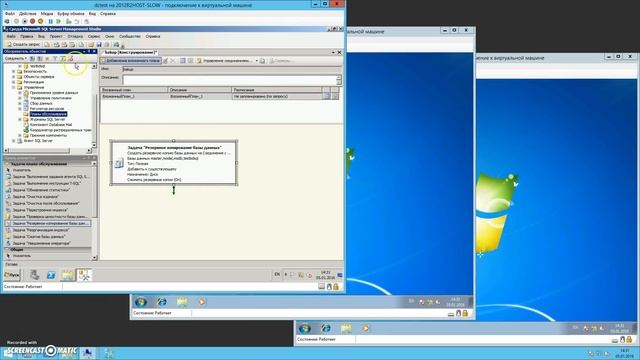Click the Open File icon in SSMS toolbar
Image resolution: width=640 pixels, height=360 pixels.
point(91,44)
